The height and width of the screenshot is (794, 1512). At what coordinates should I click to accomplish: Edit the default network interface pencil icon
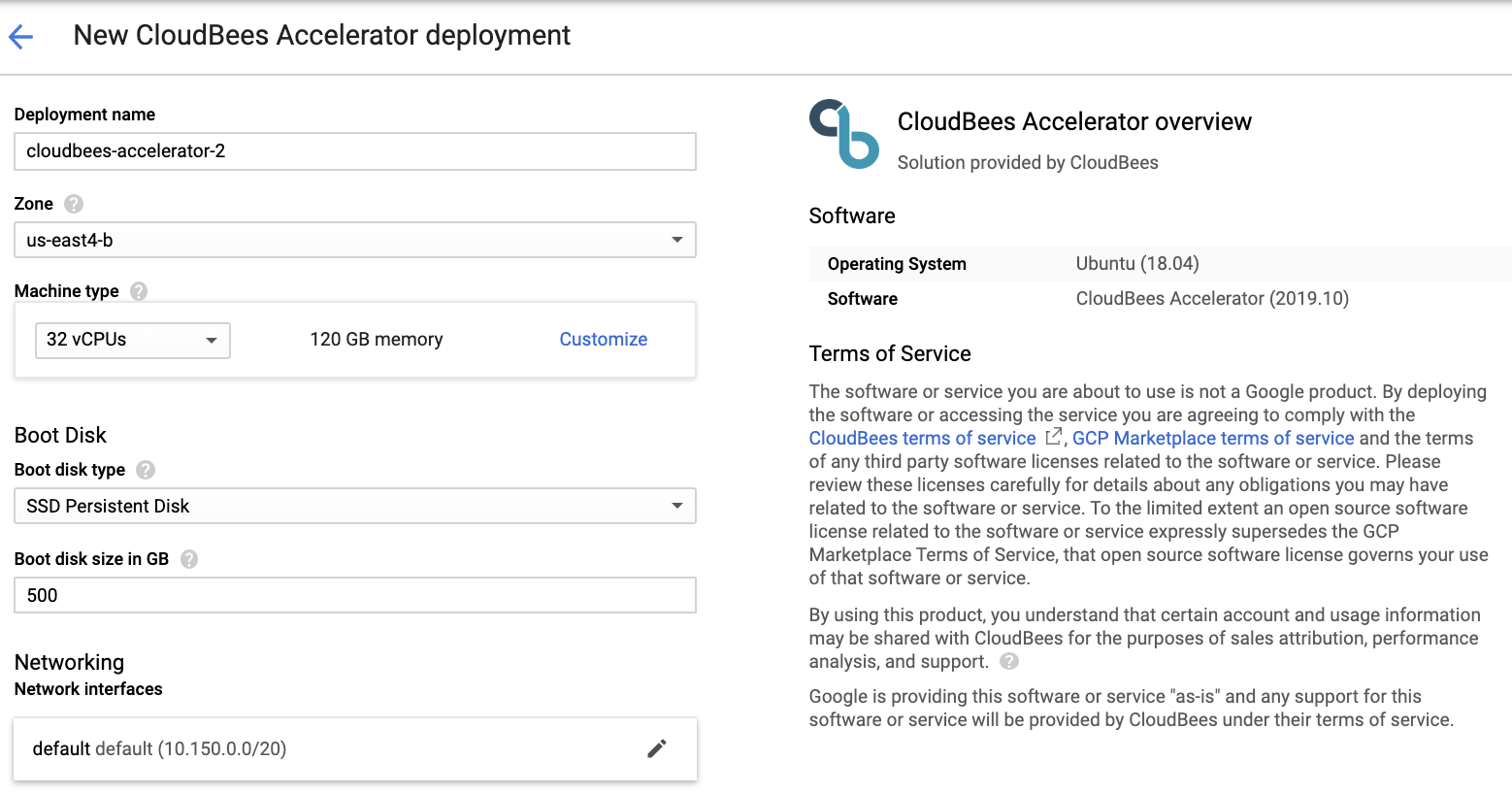[x=657, y=748]
